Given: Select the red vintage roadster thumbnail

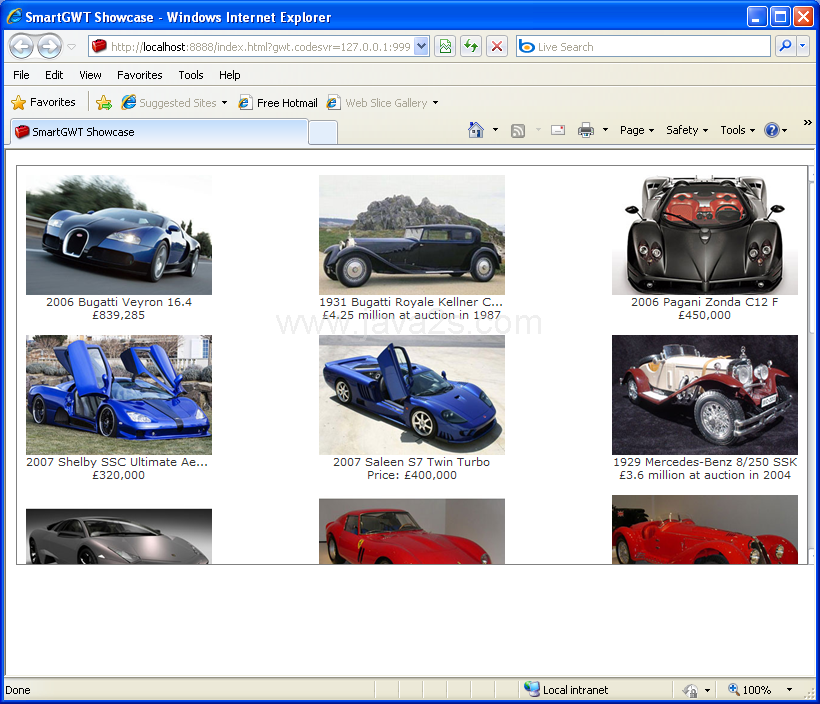Looking at the screenshot, I should click(704, 529).
